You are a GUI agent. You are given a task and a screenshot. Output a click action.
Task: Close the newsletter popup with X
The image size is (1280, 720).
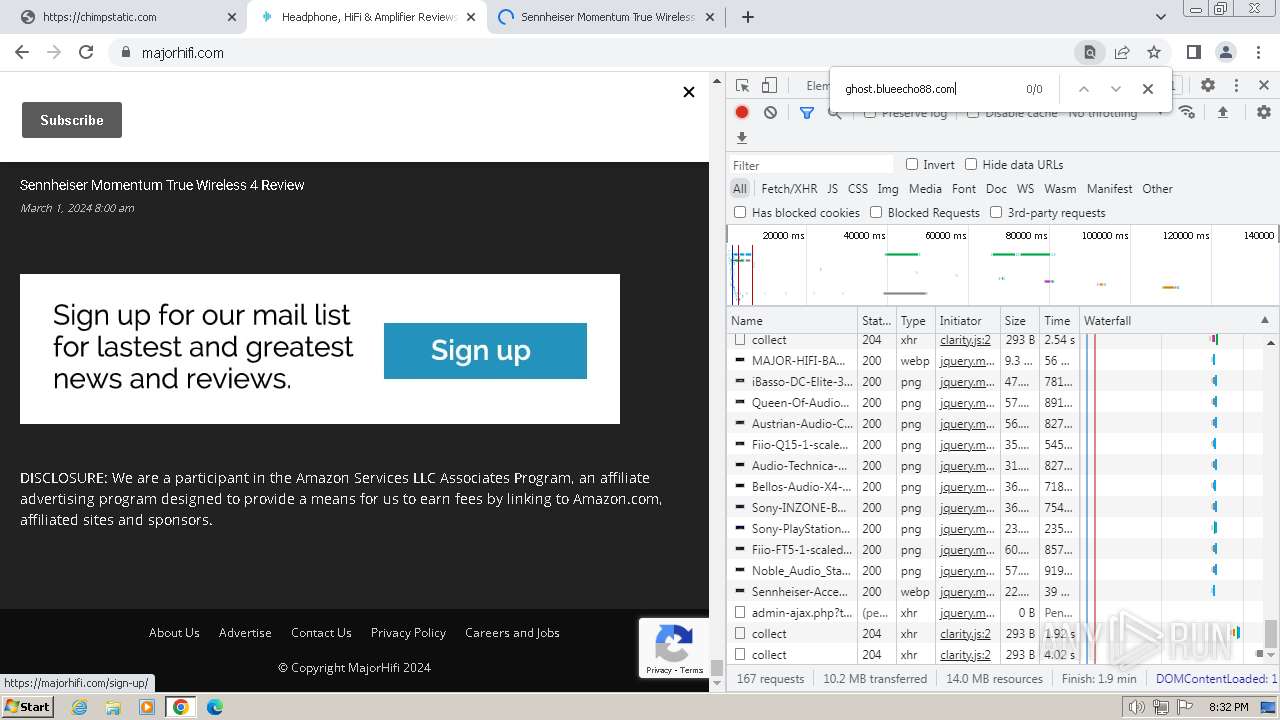(x=689, y=92)
